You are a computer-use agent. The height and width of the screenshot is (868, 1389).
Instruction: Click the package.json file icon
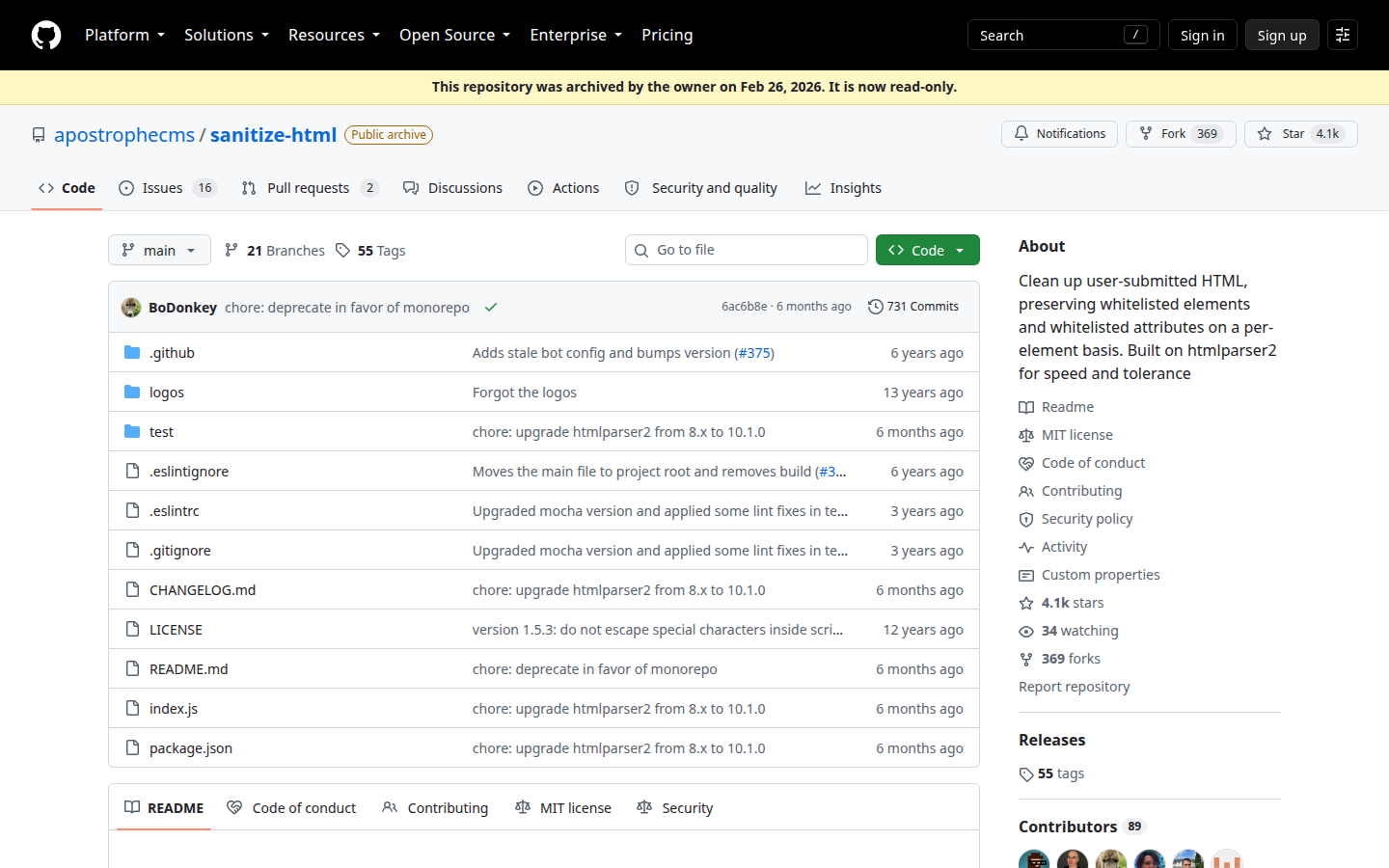[x=132, y=748]
